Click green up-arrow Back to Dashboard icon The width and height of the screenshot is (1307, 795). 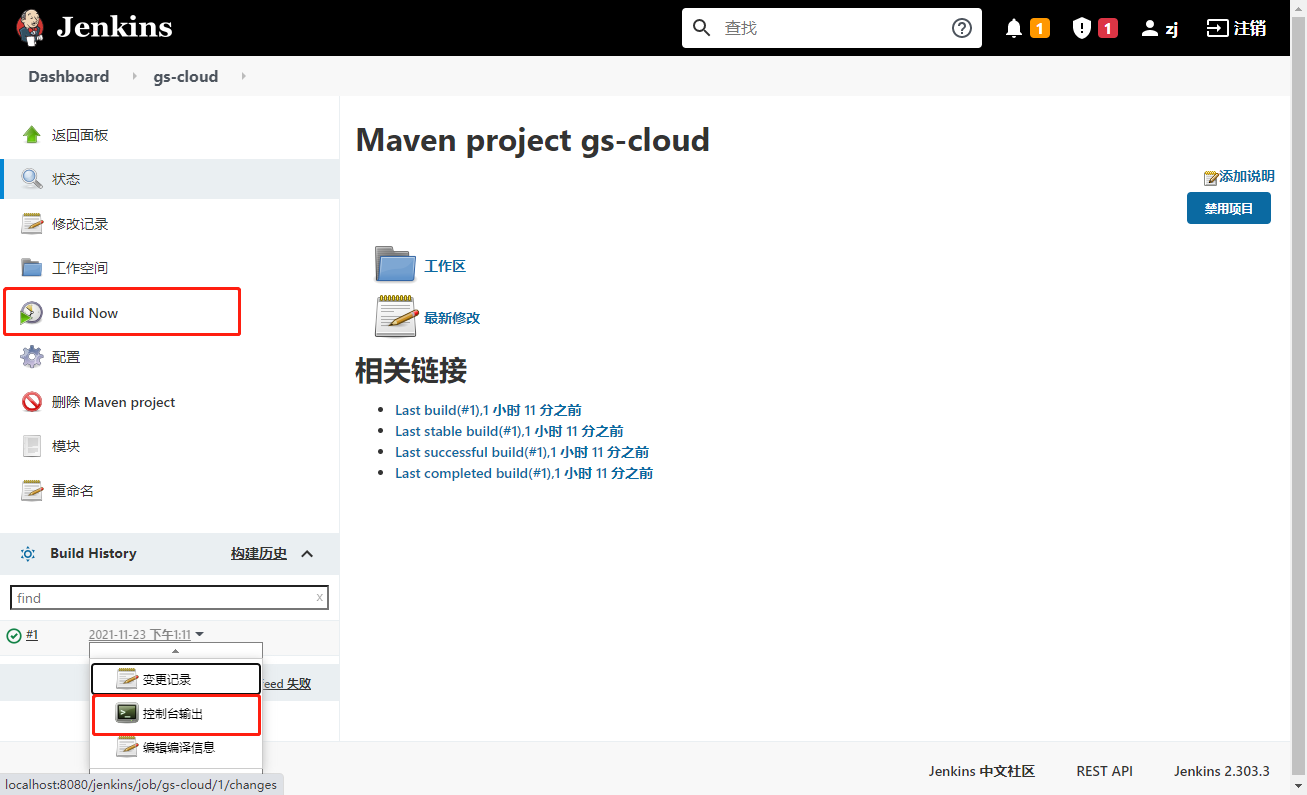point(32,135)
